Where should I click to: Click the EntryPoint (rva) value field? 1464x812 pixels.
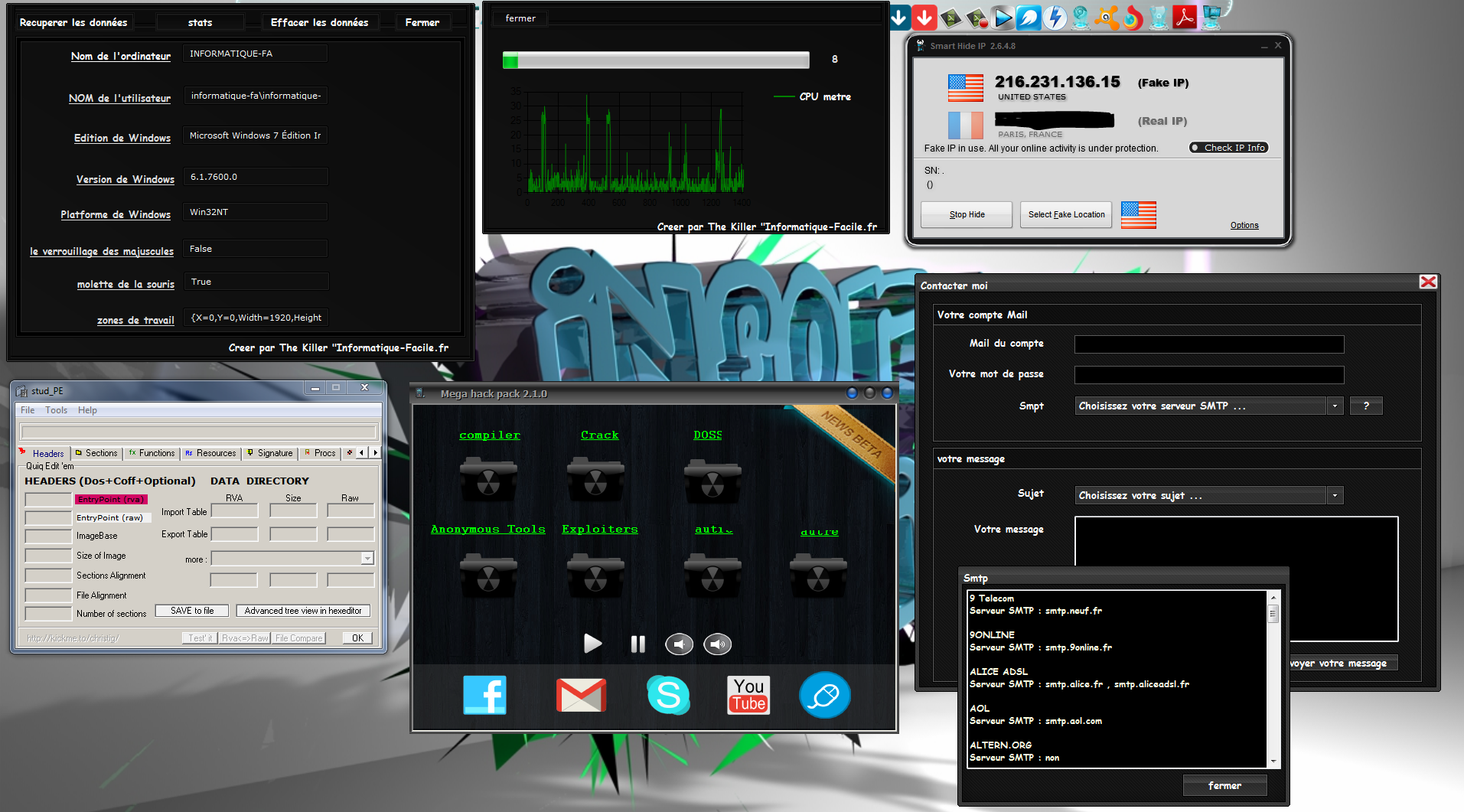click(x=48, y=500)
